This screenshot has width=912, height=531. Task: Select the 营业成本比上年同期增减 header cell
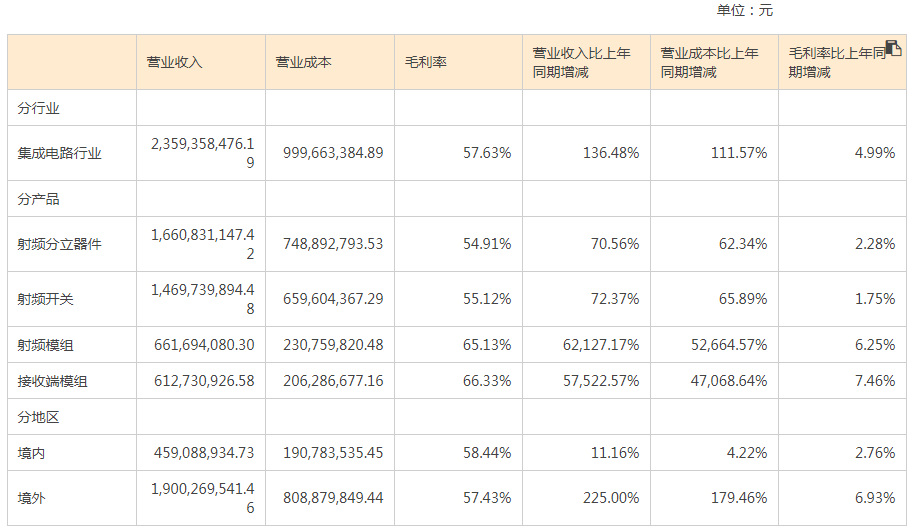[x=709, y=62]
